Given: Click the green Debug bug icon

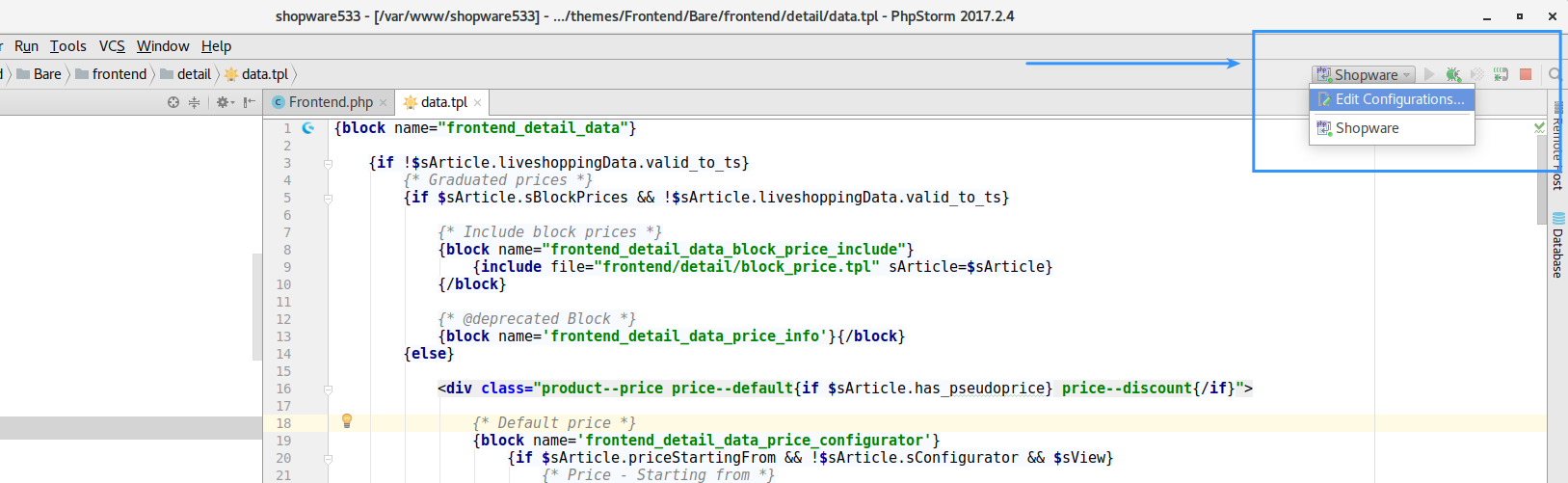Looking at the screenshot, I should 1453,74.
